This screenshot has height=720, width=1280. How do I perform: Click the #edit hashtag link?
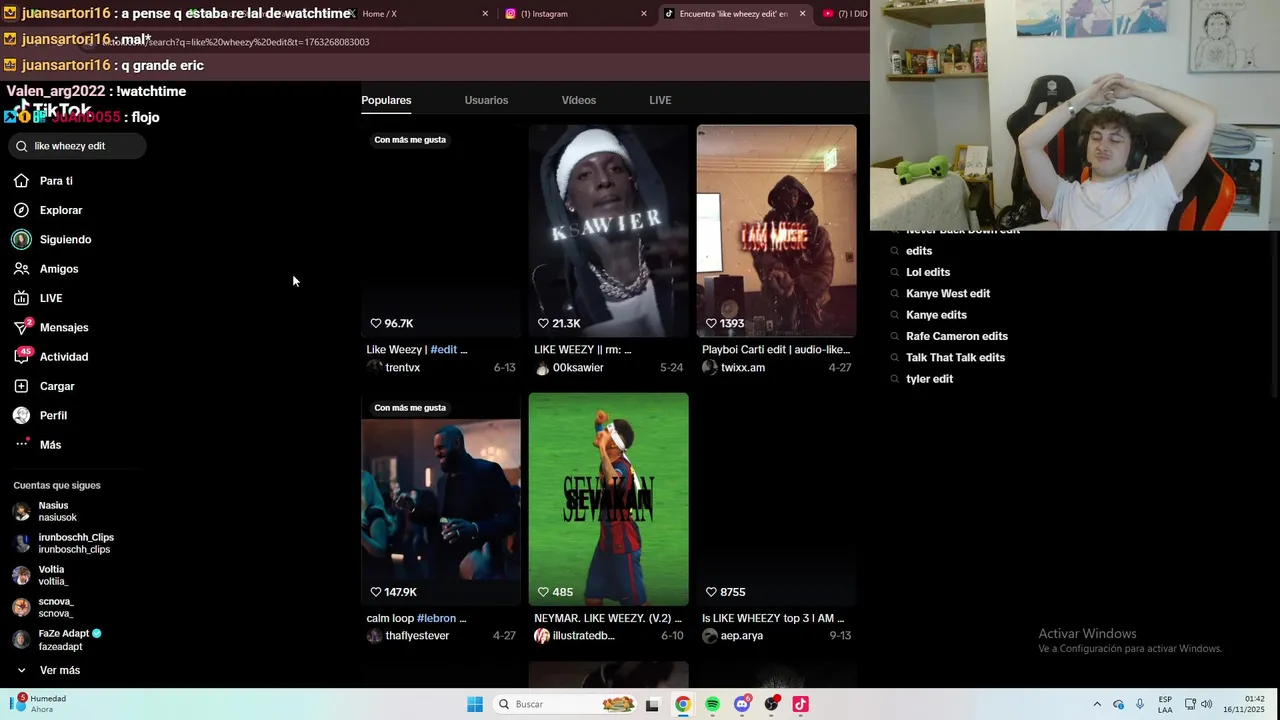coord(443,349)
